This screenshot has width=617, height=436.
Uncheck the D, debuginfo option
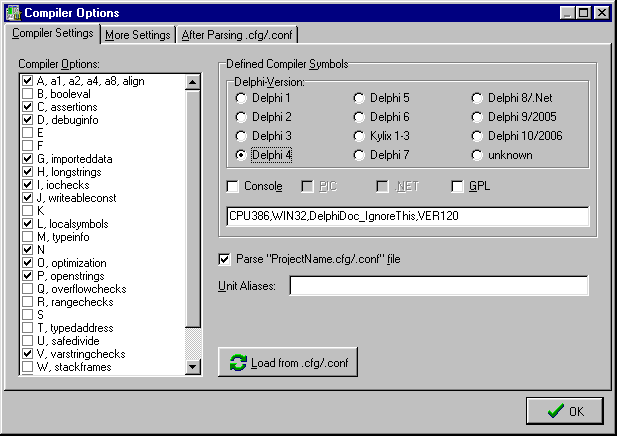pos(28,119)
